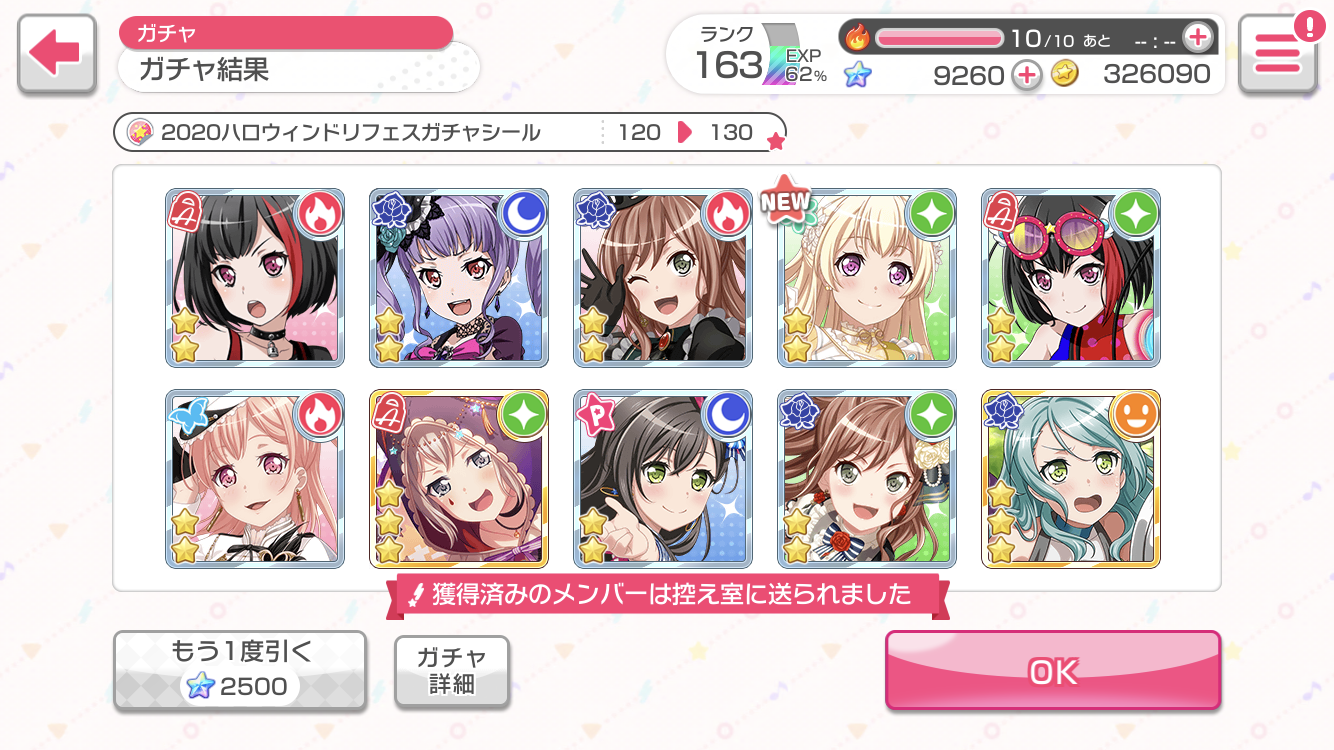Tap the blue star gem icon
The image size is (1334, 750).
click(x=857, y=74)
